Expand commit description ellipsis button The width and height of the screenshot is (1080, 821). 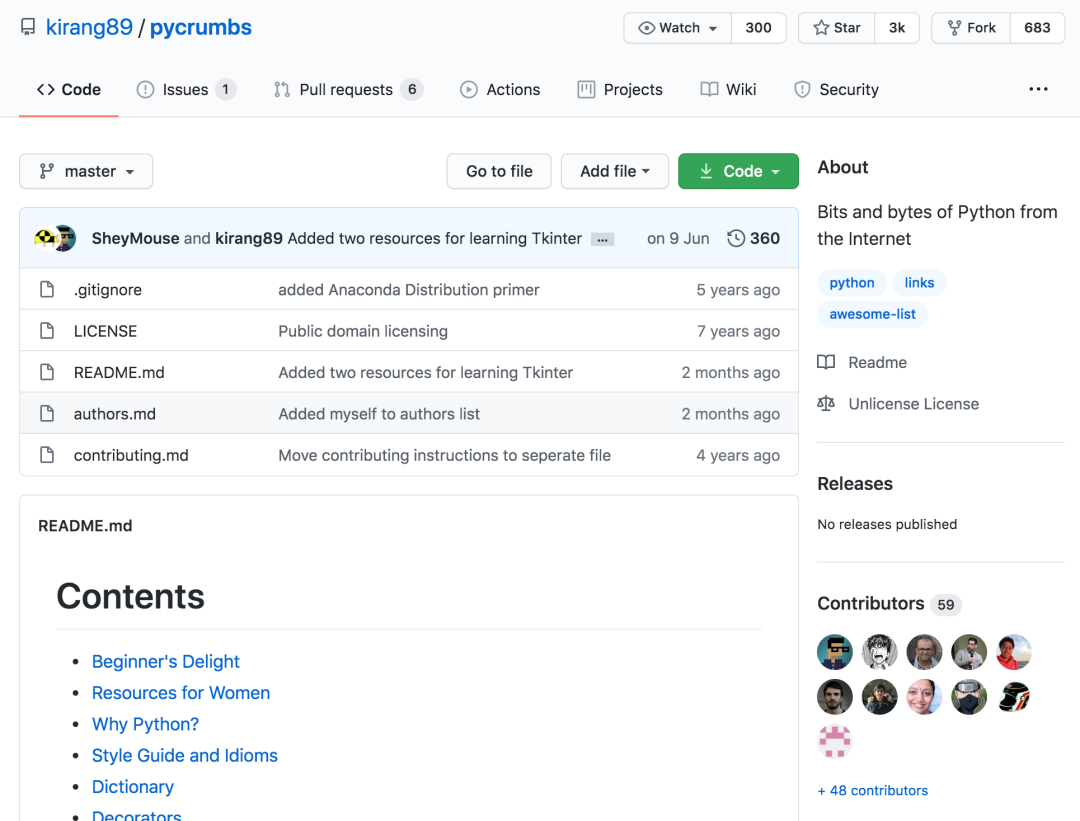(x=603, y=240)
